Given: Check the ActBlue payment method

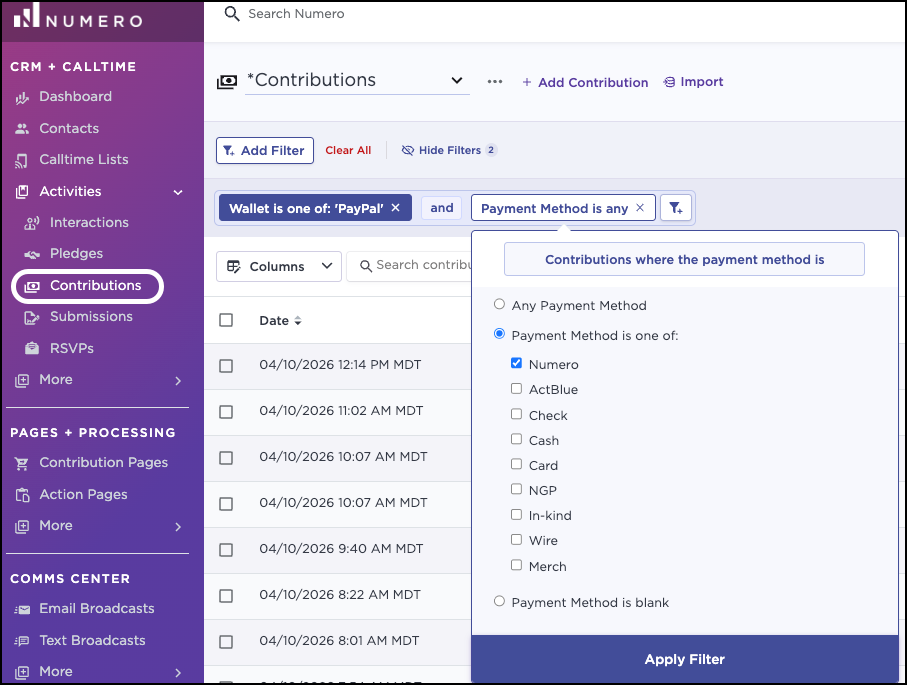Looking at the screenshot, I should pos(517,389).
